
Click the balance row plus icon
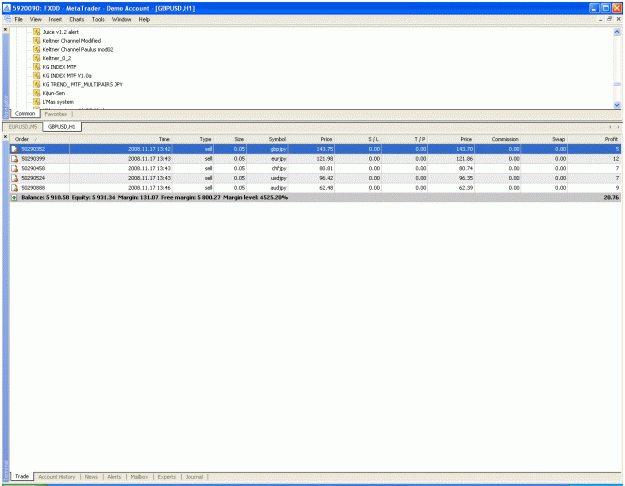click(14, 197)
